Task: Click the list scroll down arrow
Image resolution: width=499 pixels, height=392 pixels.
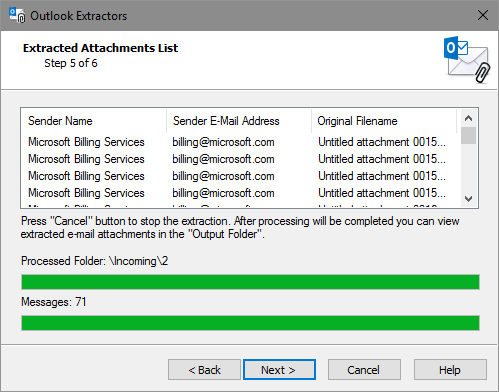Action: [468, 199]
